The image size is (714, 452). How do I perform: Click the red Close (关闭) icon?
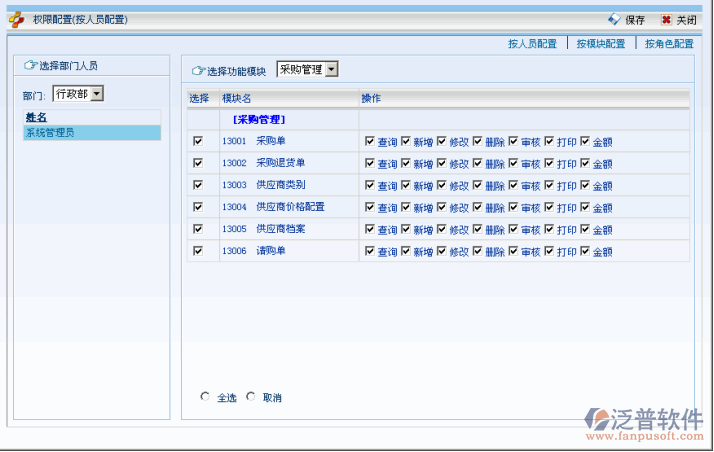pyautogui.click(x=666, y=19)
